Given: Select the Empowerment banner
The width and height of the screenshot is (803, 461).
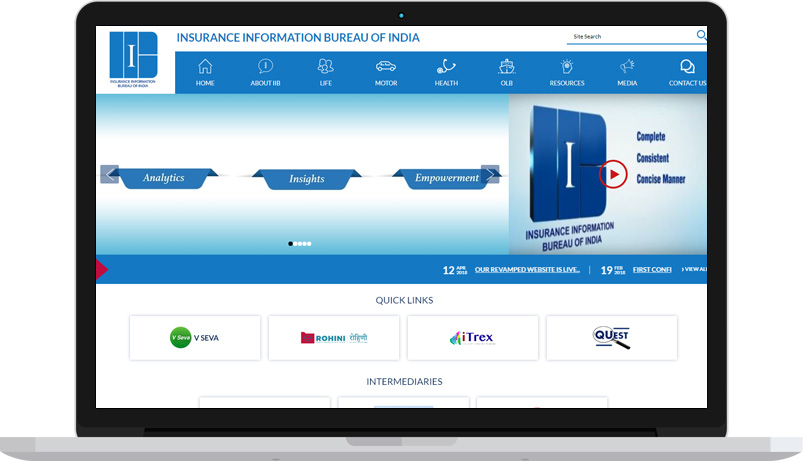Looking at the screenshot, I should 447,178.
